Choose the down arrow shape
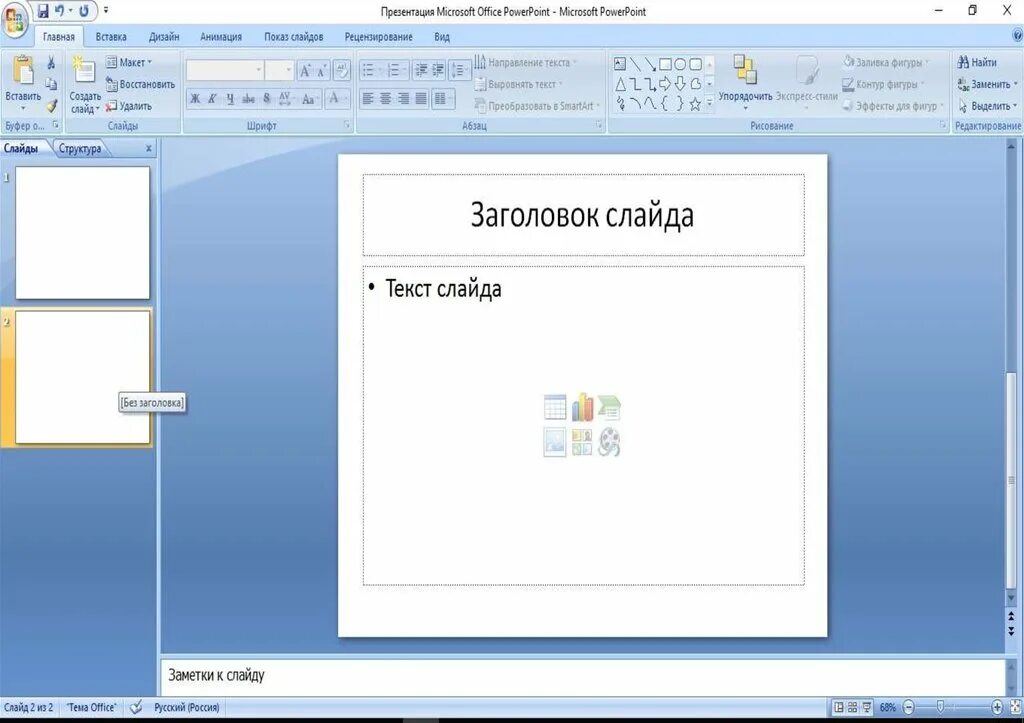This screenshot has height=723, width=1024. tap(680, 84)
